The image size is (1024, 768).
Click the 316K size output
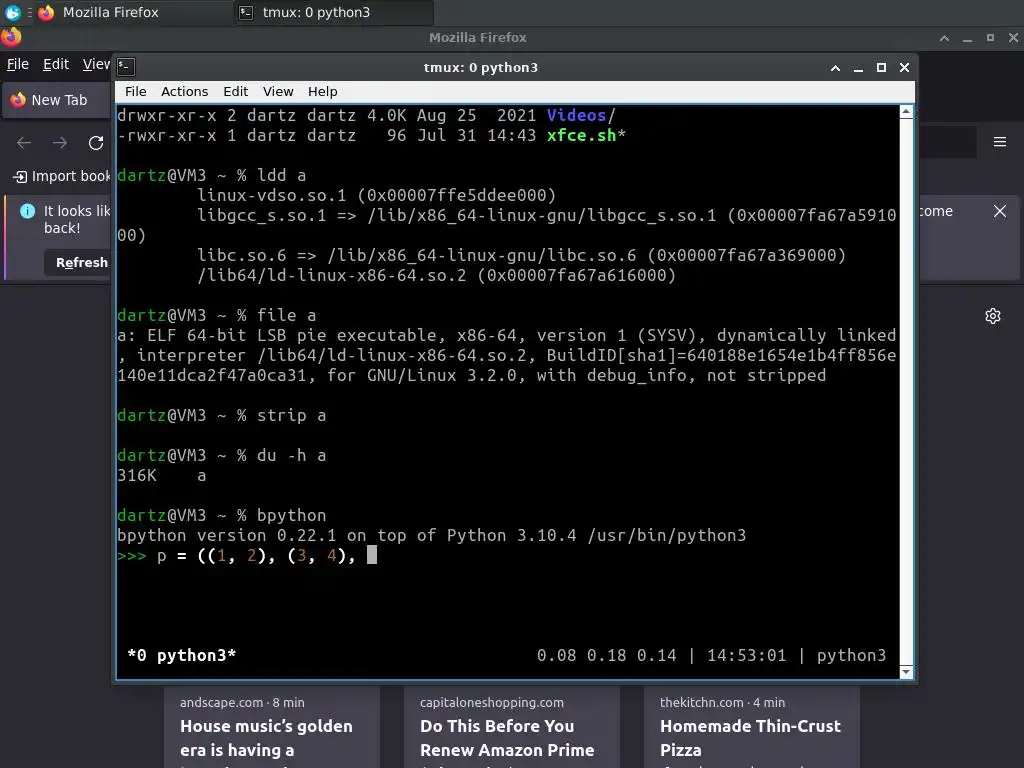tap(137, 475)
